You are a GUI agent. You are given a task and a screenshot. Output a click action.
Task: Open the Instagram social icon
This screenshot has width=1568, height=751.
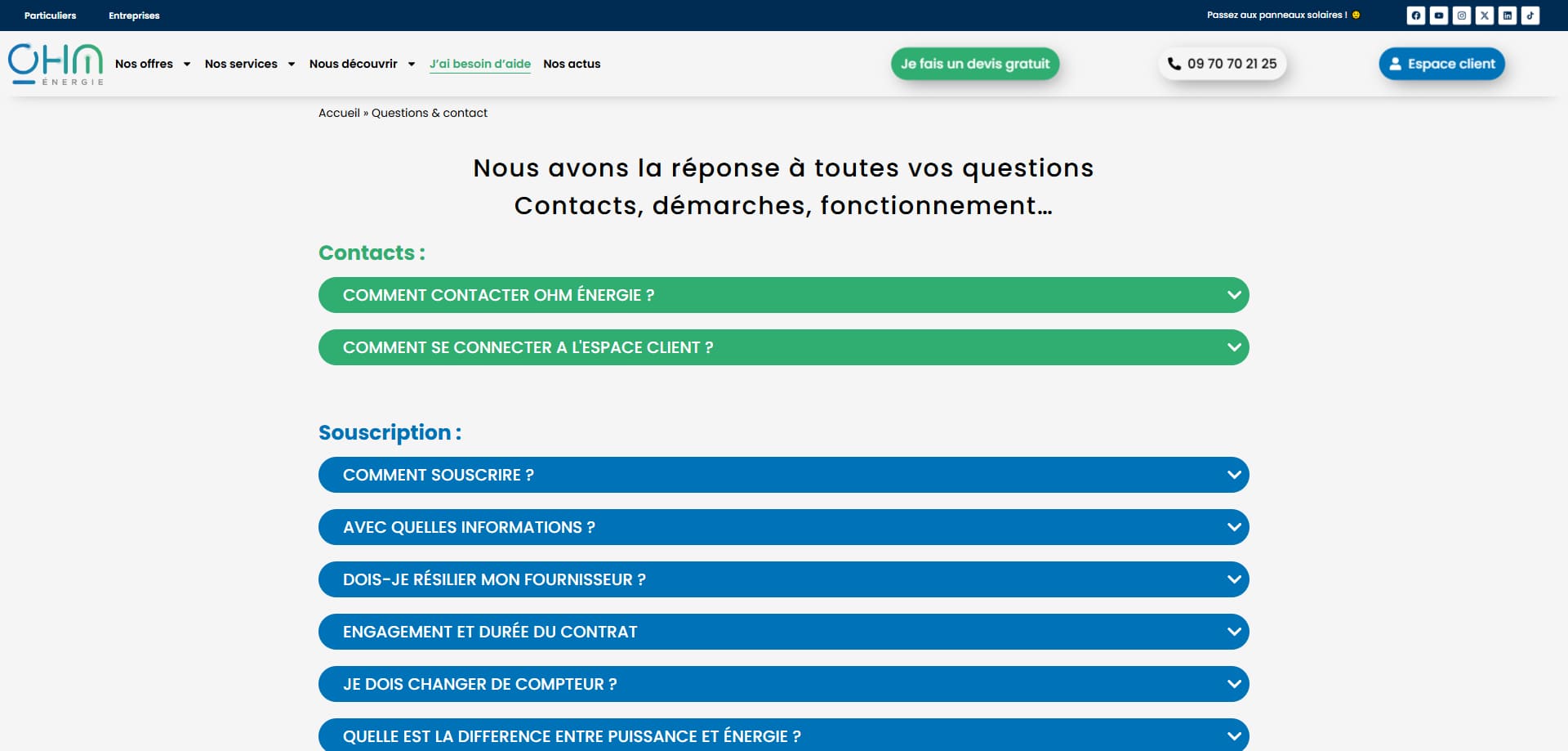1462,16
